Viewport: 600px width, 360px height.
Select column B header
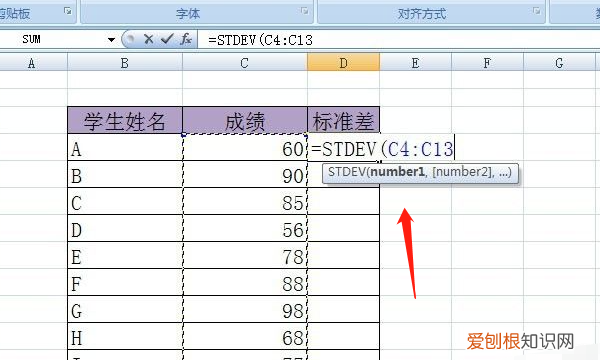tap(125, 62)
